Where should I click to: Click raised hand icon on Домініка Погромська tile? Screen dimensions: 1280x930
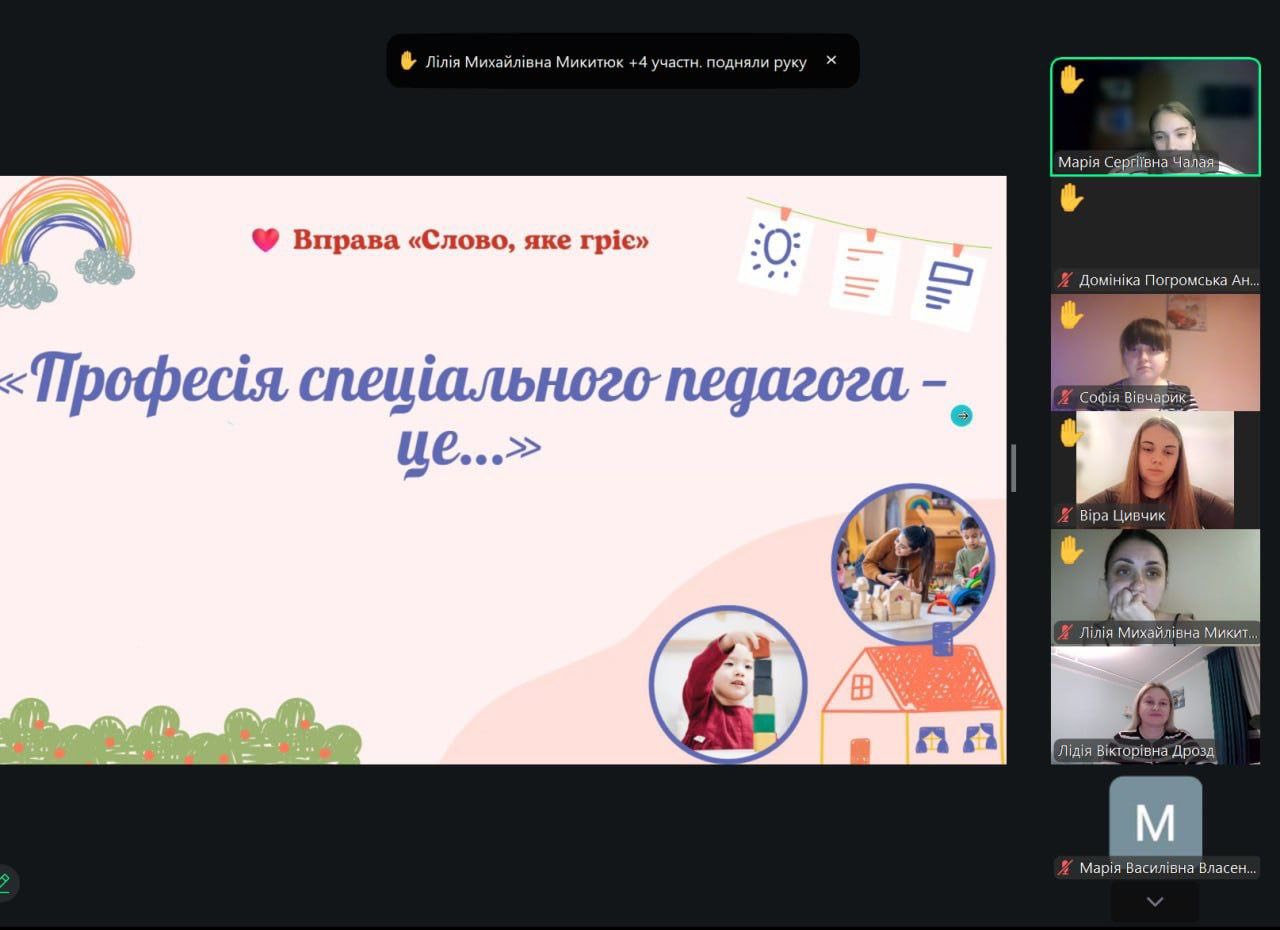tap(1071, 197)
